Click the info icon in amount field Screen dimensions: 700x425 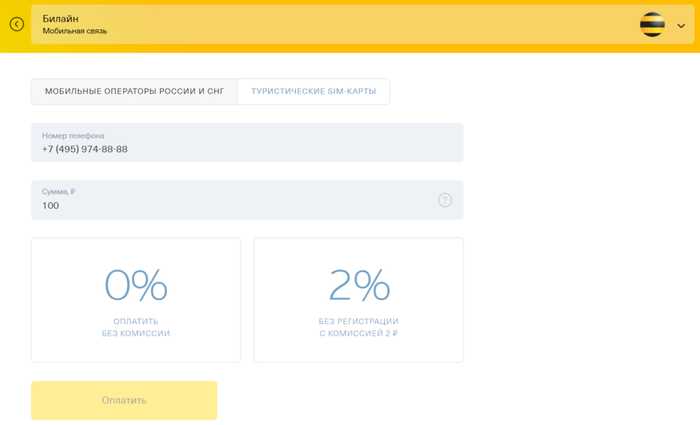[445, 200]
